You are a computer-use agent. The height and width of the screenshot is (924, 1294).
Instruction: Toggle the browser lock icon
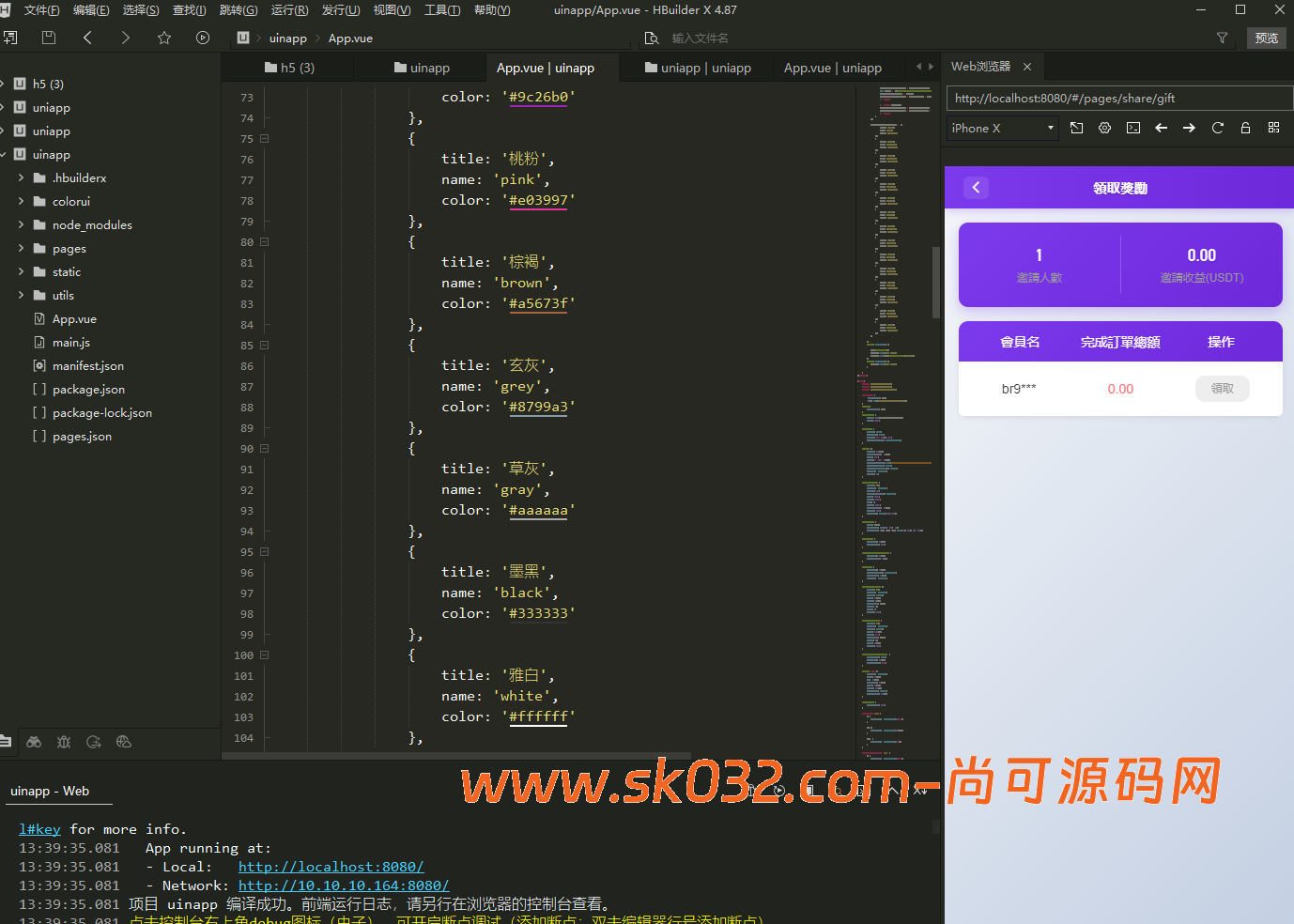coord(1245,128)
